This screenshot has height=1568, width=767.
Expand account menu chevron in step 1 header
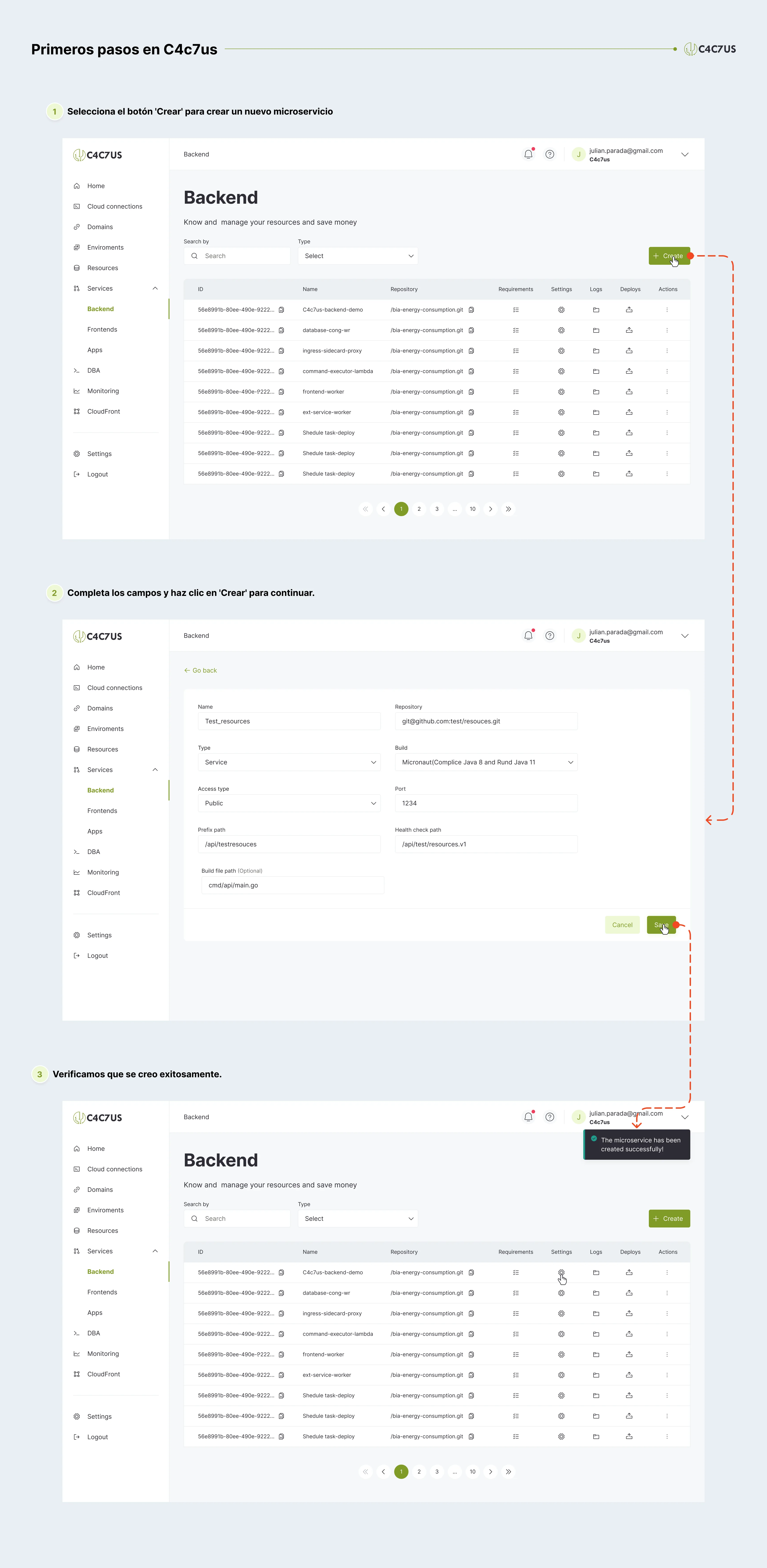point(685,155)
